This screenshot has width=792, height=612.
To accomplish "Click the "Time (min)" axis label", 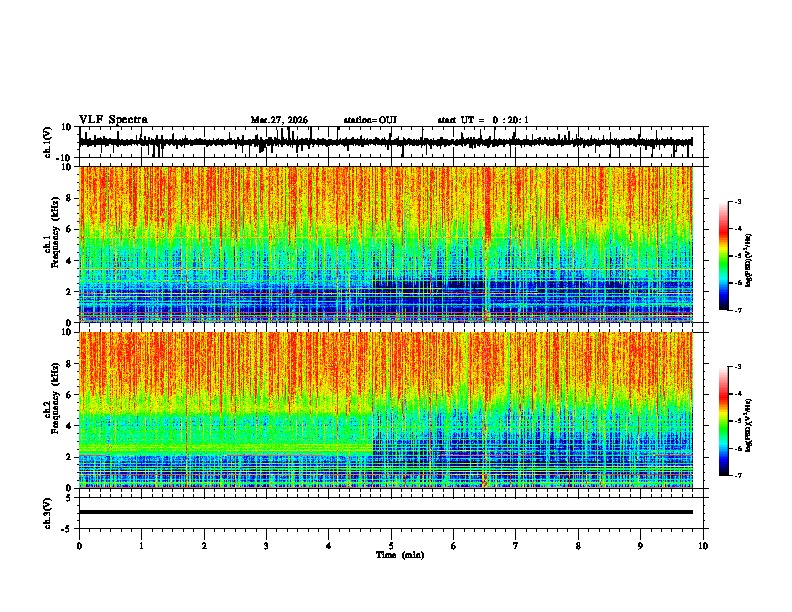I will (x=400, y=555).
